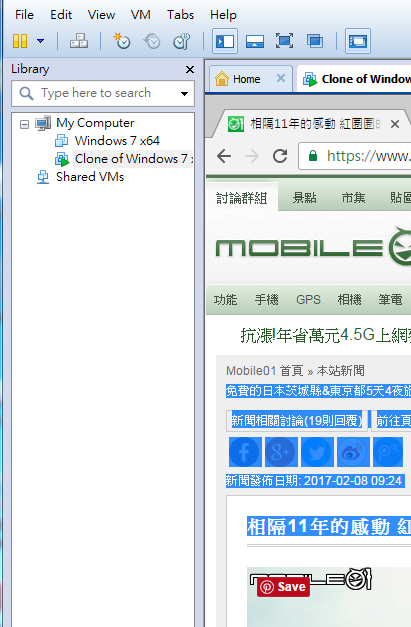The width and height of the screenshot is (411, 627).
Task: Open the 功能 navigation item
Action: pyautogui.click(x=225, y=300)
